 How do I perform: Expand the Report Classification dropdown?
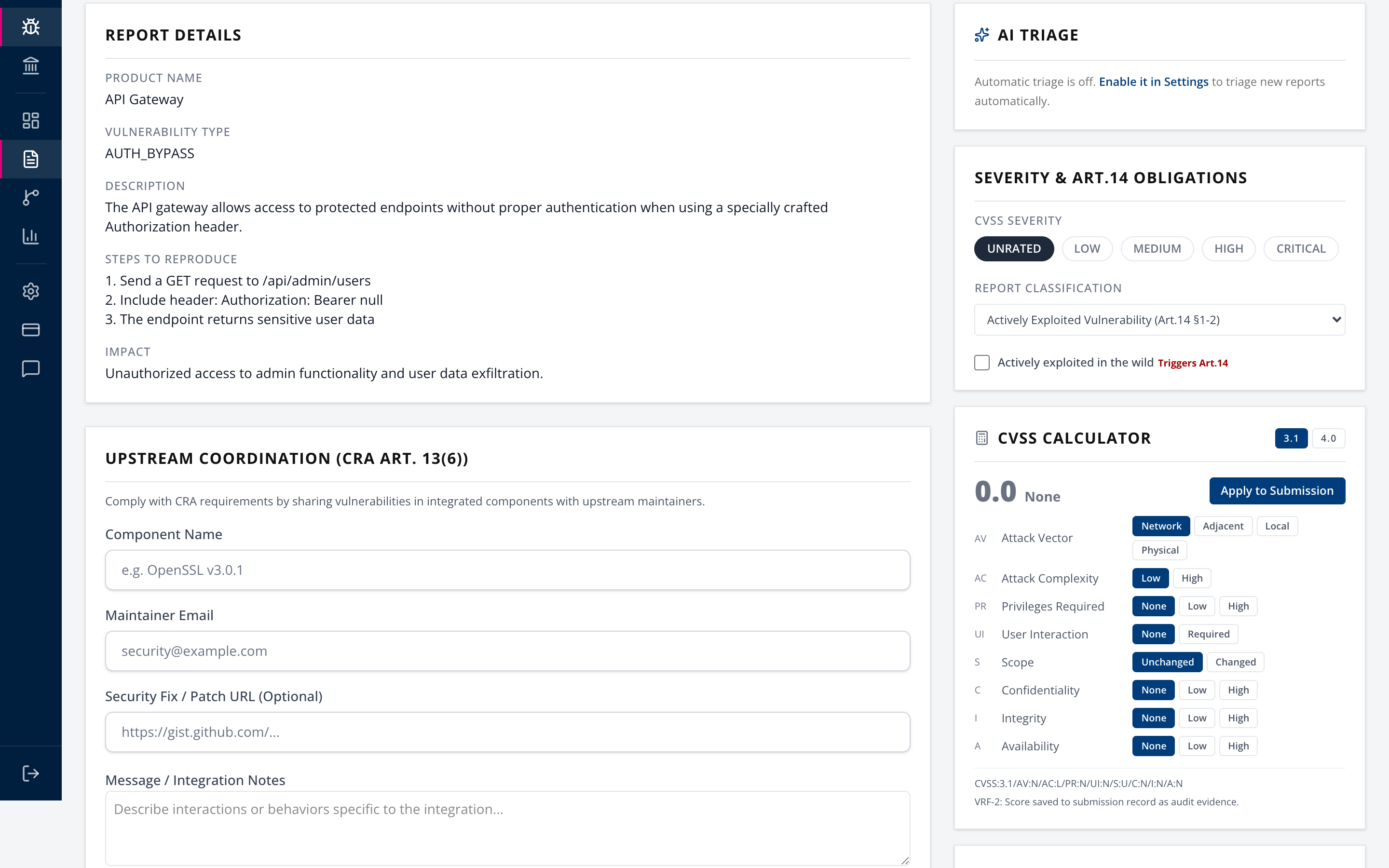(x=1159, y=320)
